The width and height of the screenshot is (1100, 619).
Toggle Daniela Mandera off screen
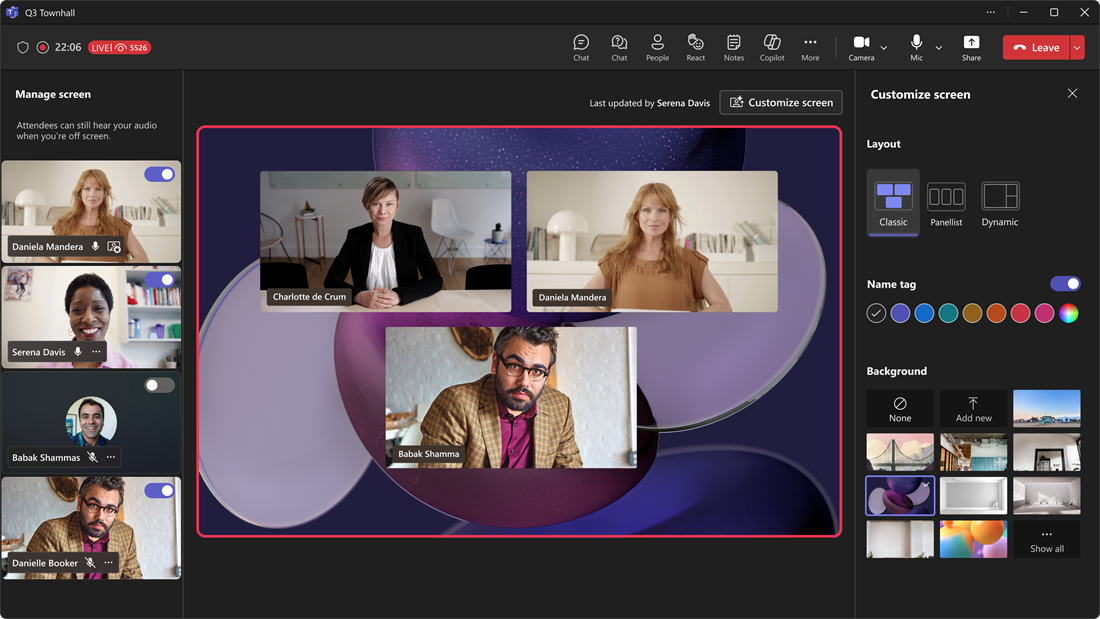pos(159,174)
